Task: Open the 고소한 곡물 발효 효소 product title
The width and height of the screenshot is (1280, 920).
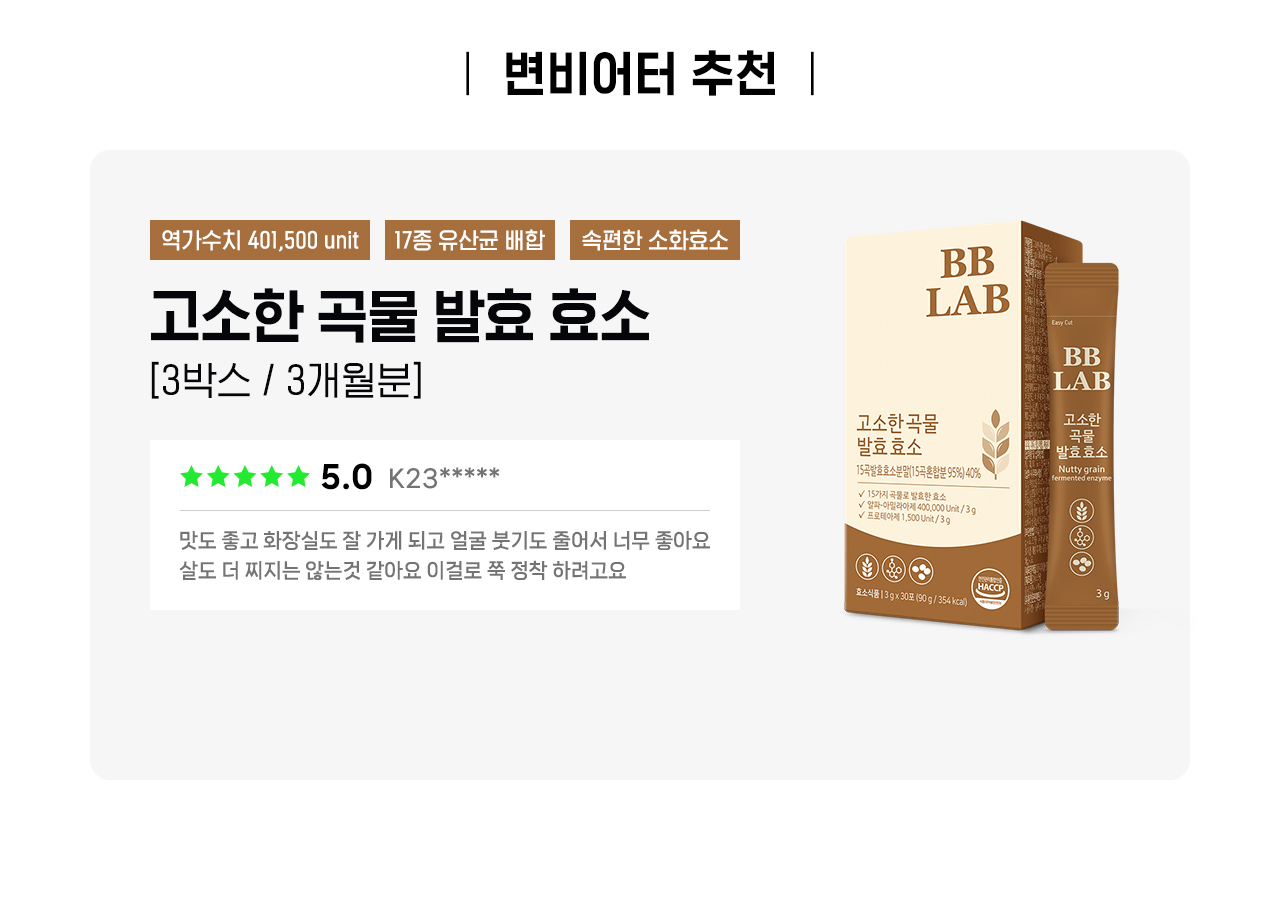Action: click(x=400, y=316)
